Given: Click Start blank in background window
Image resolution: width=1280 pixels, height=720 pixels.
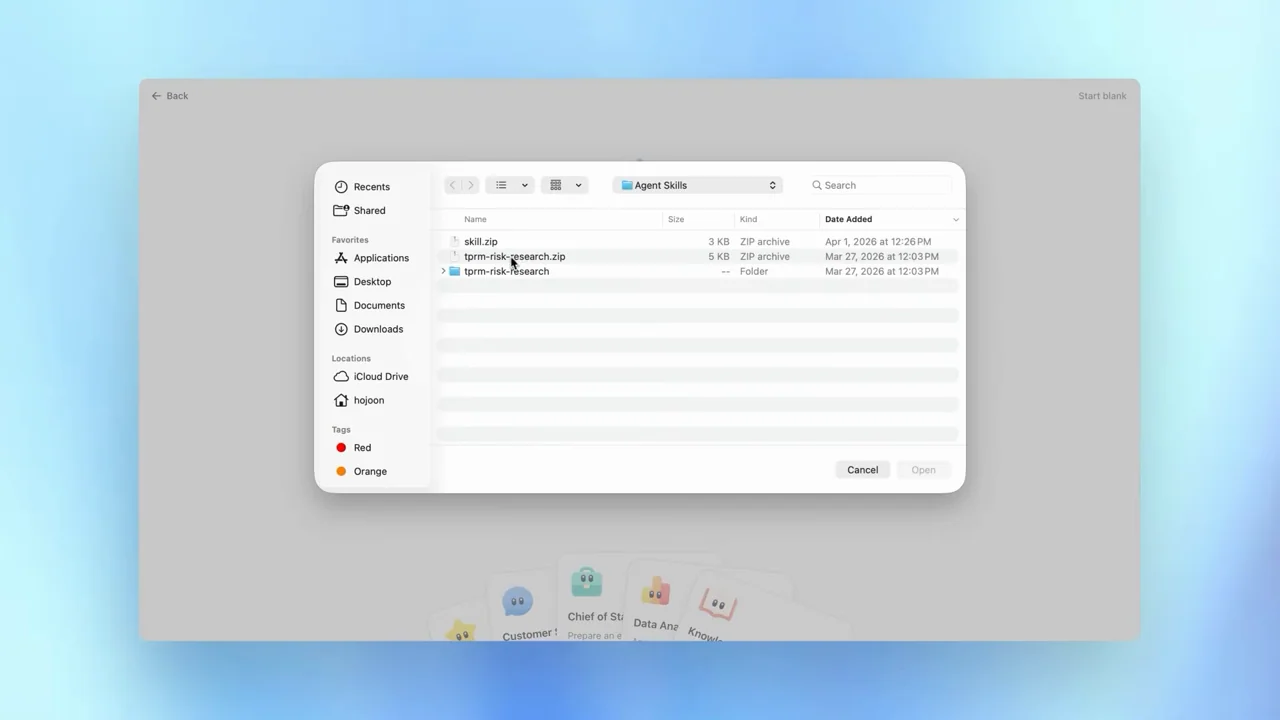Looking at the screenshot, I should coord(1102,96).
